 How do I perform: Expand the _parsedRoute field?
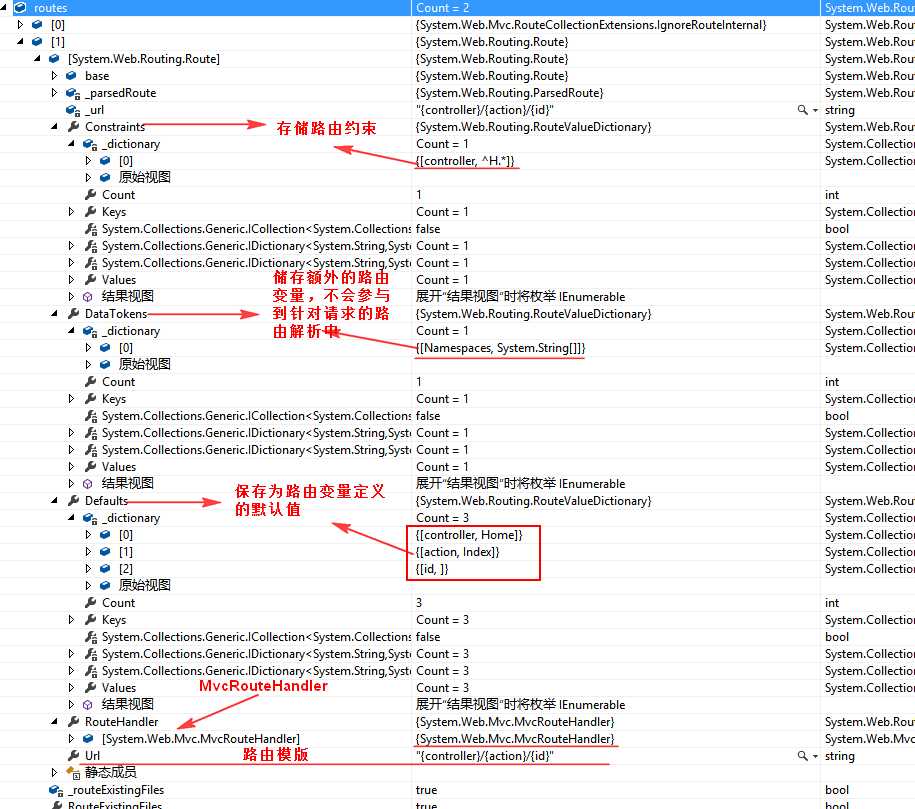pos(54,92)
